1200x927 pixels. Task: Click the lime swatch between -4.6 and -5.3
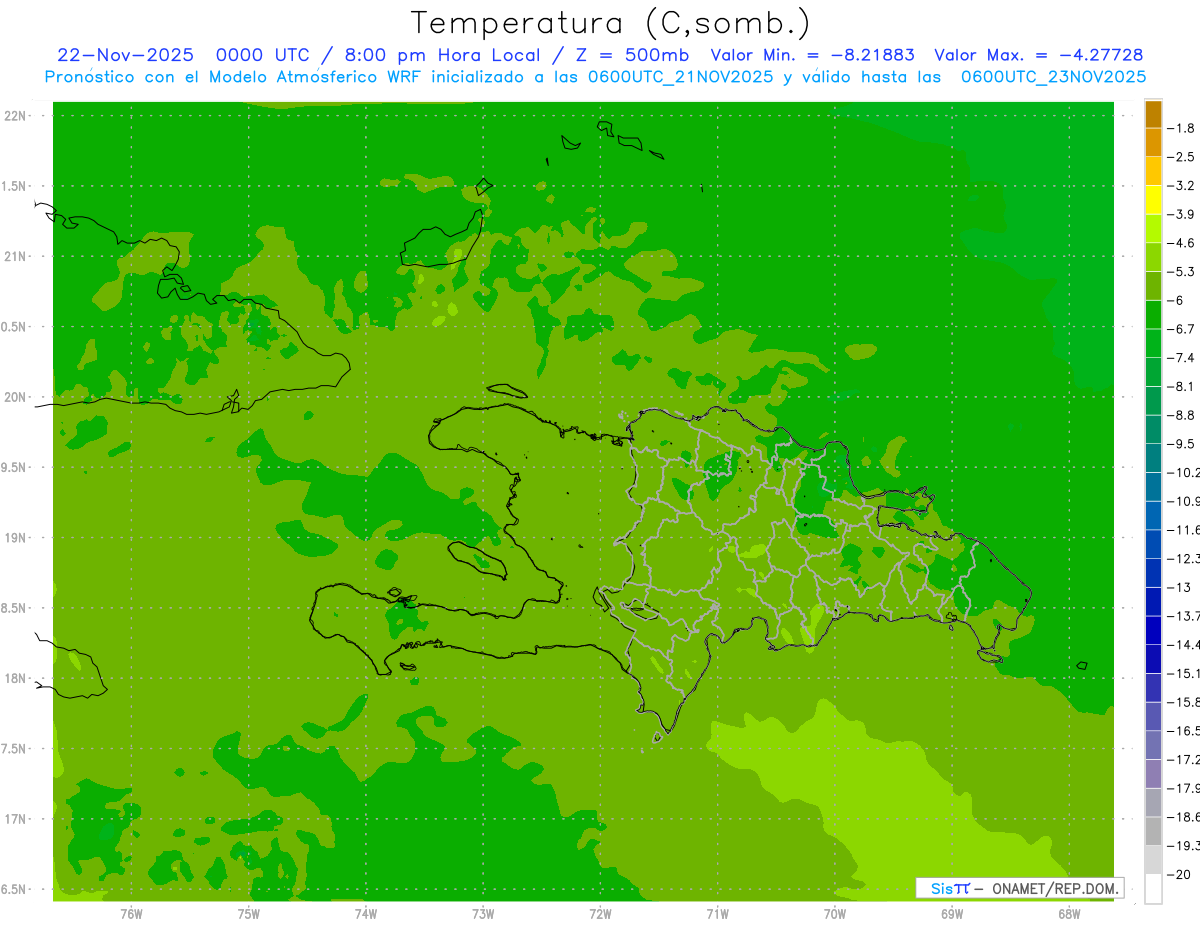(1153, 257)
